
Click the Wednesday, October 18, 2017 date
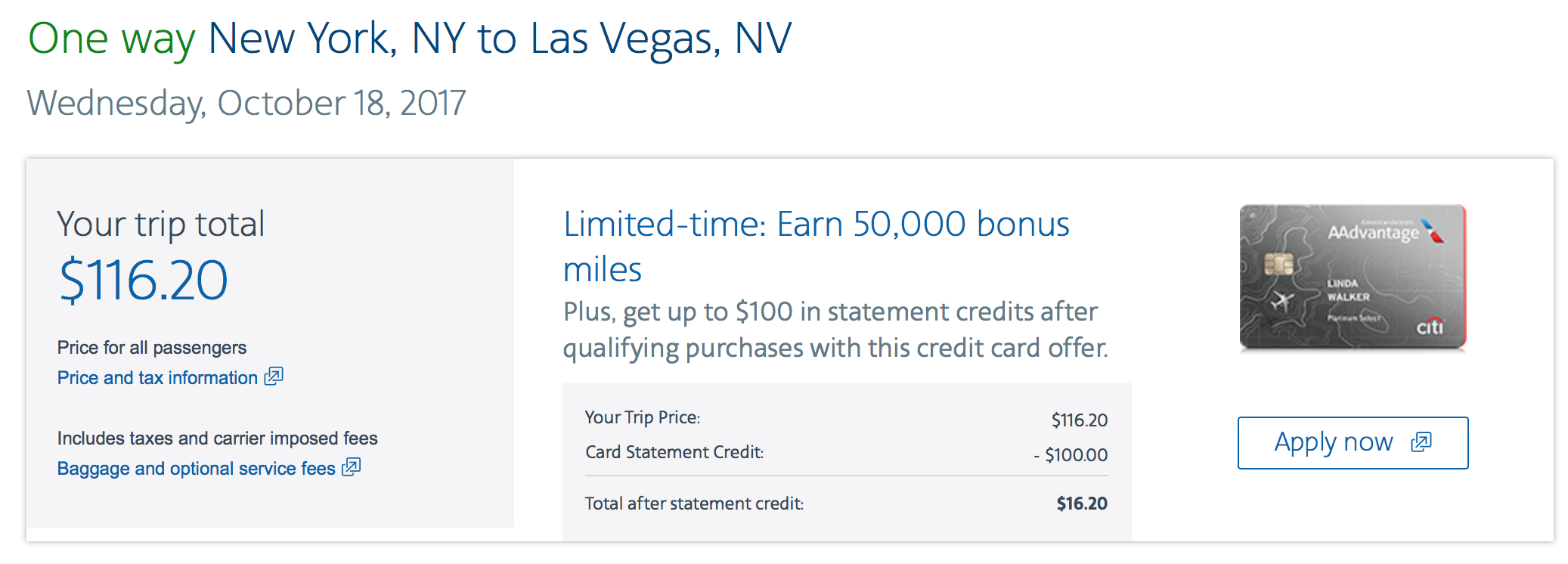pyautogui.click(x=246, y=104)
